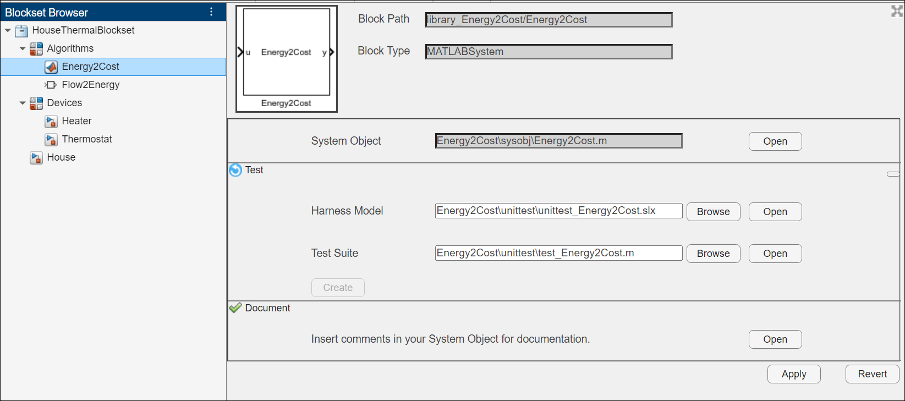Click the Block Type field
Screen dimensions: 905x401
548,51
